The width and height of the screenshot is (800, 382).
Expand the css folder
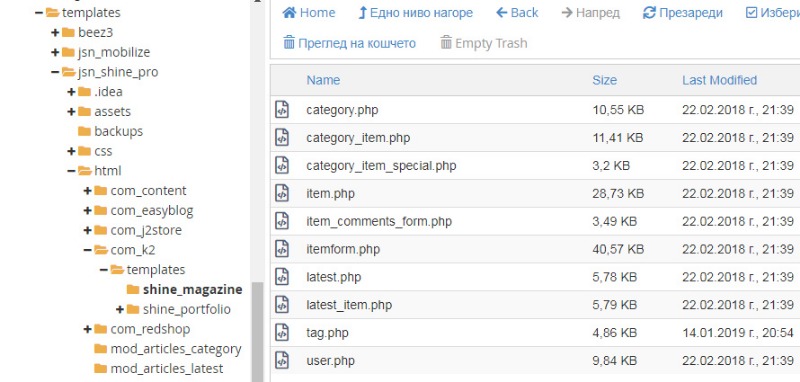71,151
